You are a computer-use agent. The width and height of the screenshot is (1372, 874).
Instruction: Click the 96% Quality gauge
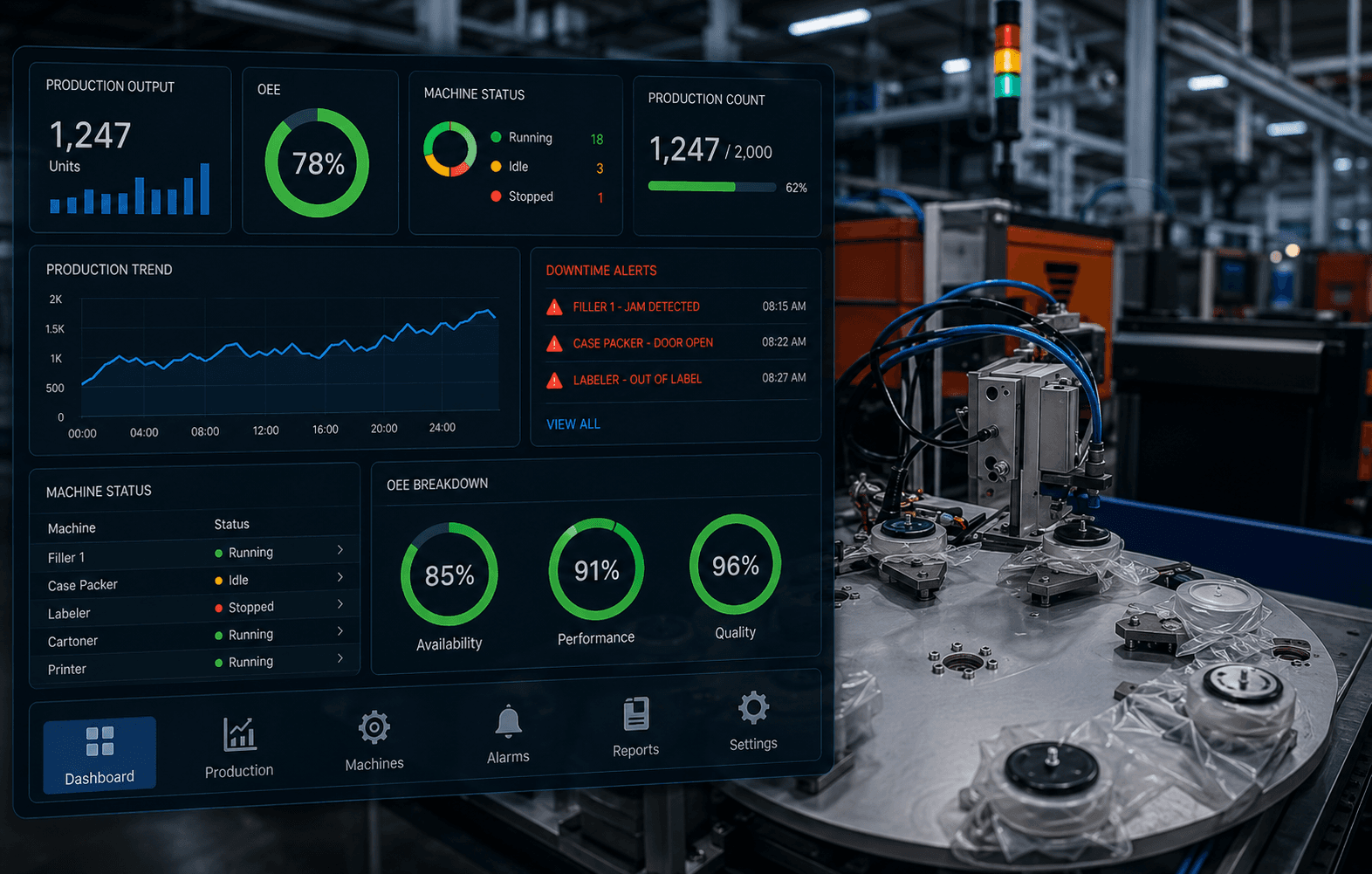[736, 565]
